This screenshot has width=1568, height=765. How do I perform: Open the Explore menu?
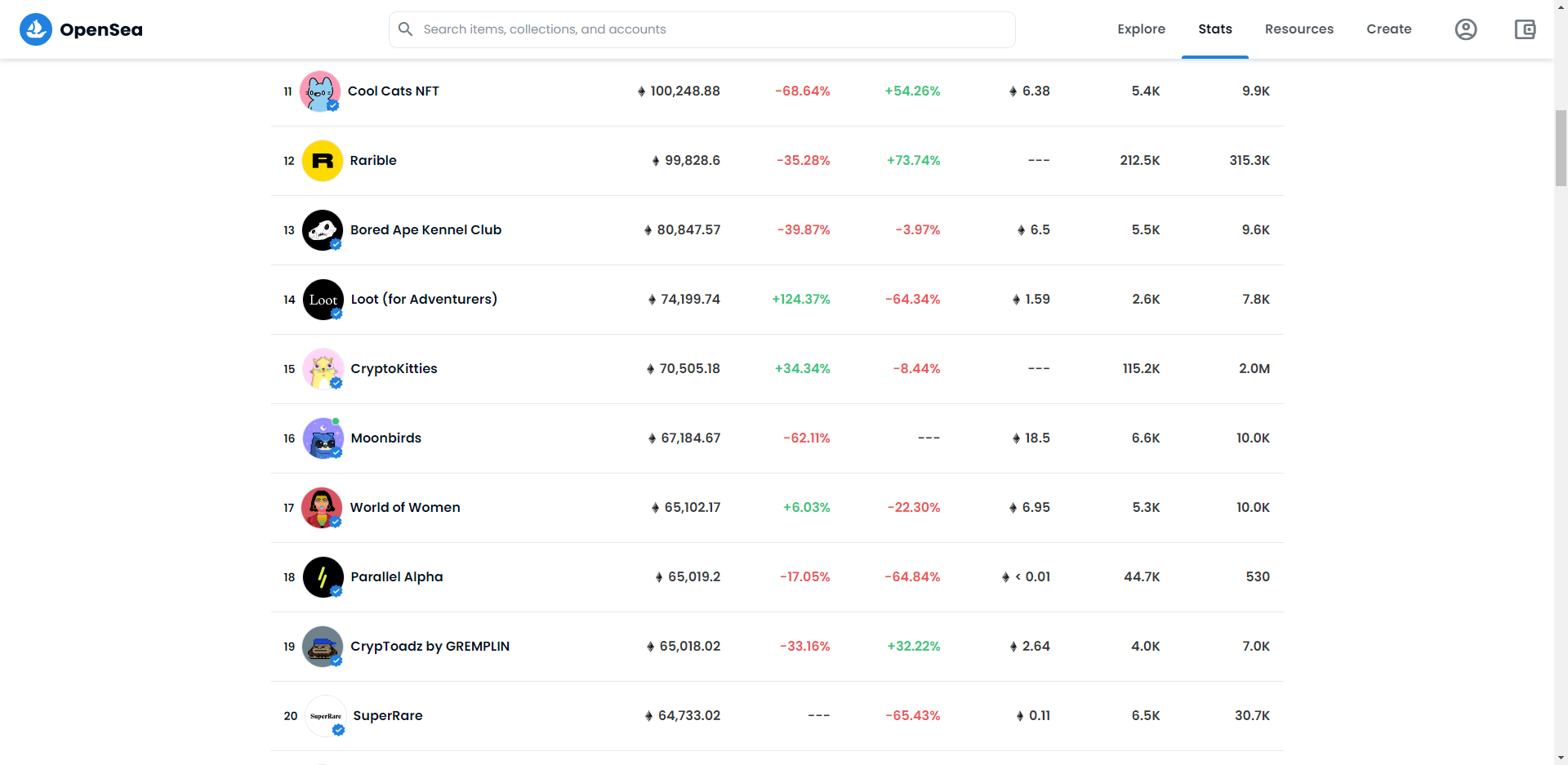(1141, 29)
